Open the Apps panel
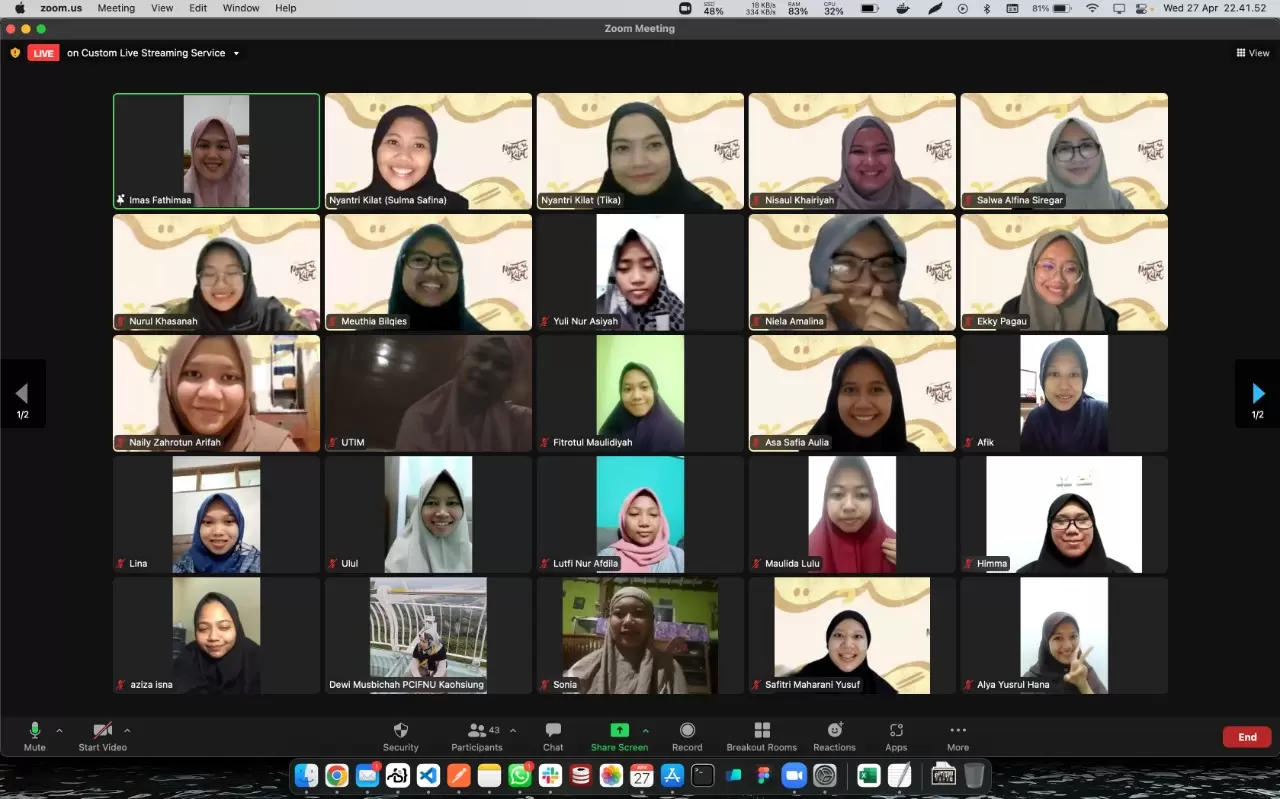The height and width of the screenshot is (799, 1280). [x=896, y=736]
